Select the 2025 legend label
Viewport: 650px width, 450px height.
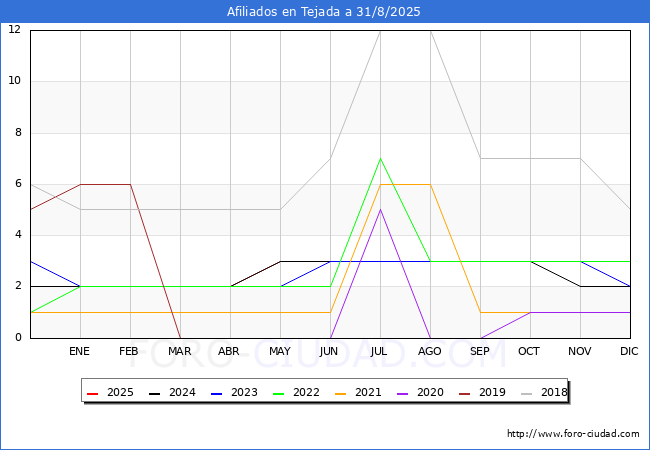click(120, 392)
